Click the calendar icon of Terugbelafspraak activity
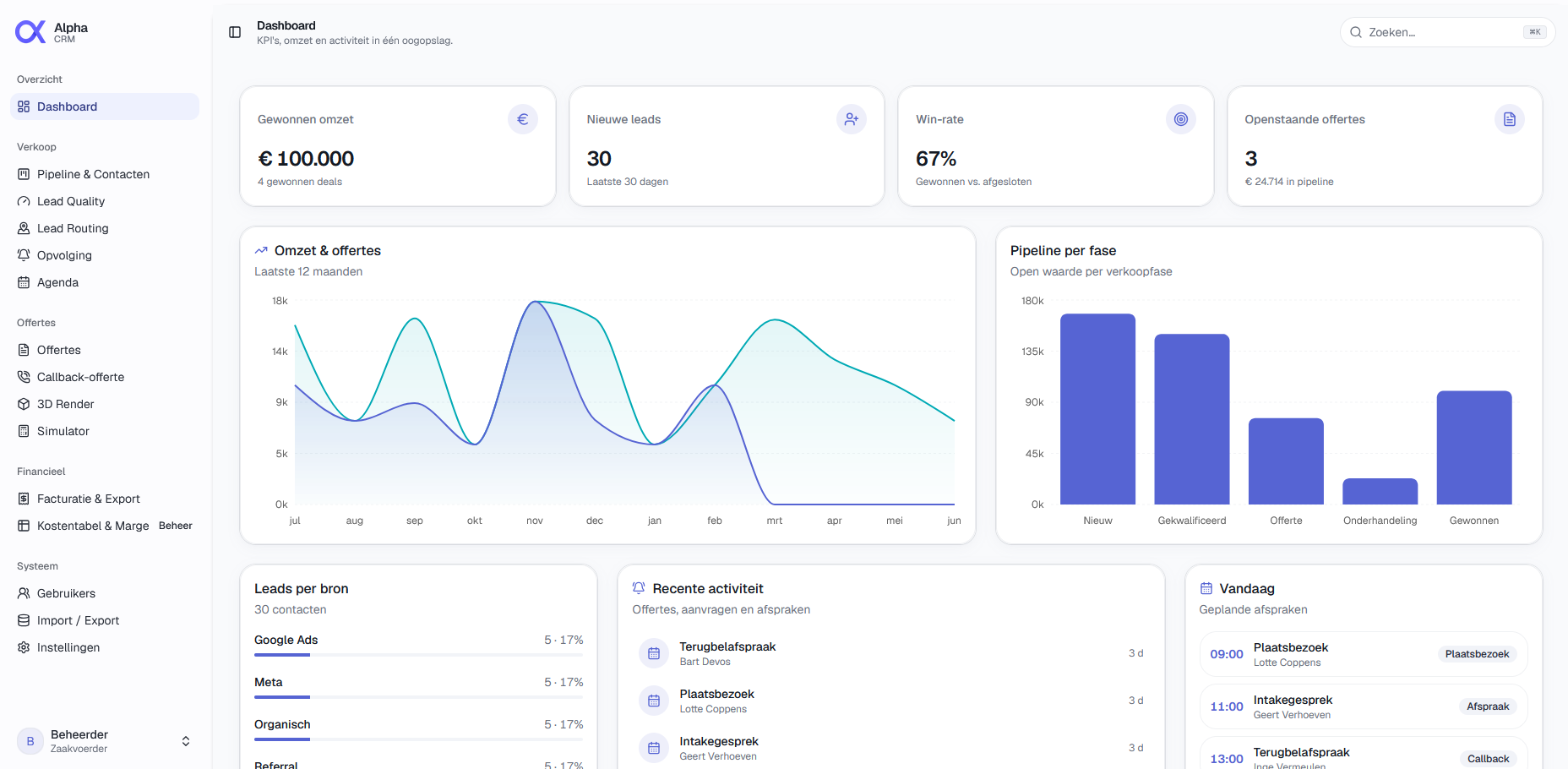 click(x=654, y=653)
